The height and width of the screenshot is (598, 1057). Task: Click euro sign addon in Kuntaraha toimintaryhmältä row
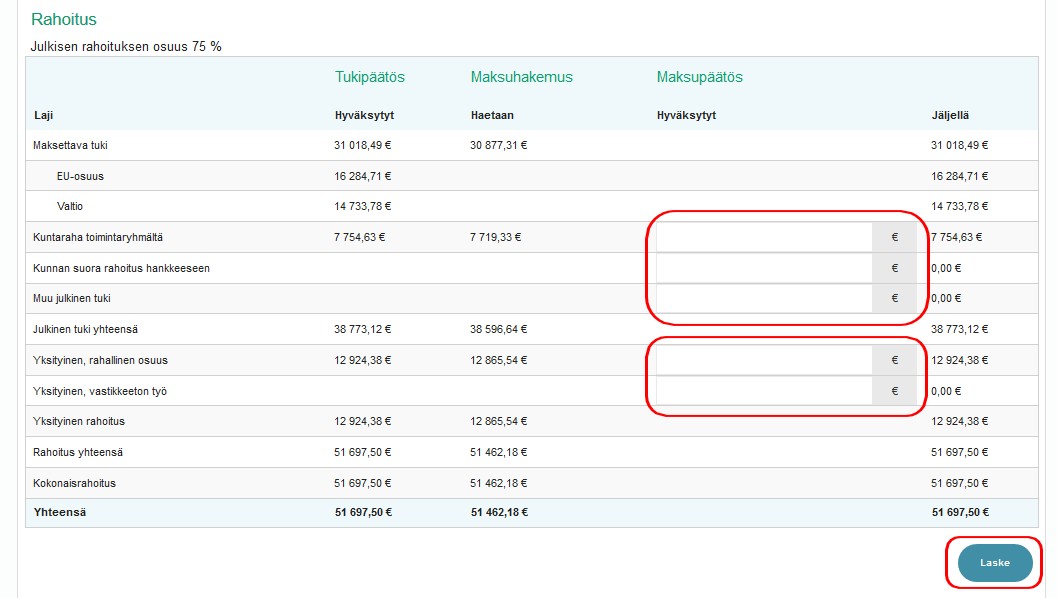(x=895, y=237)
